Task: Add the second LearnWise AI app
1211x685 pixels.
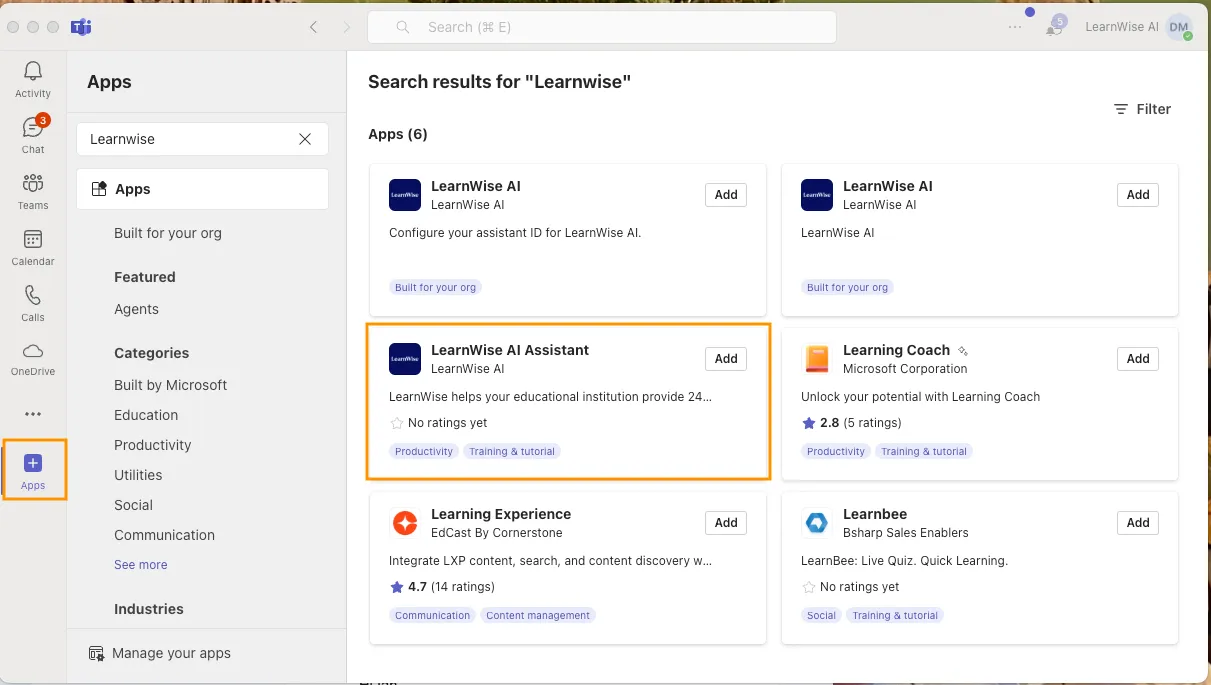Action: (1138, 195)
